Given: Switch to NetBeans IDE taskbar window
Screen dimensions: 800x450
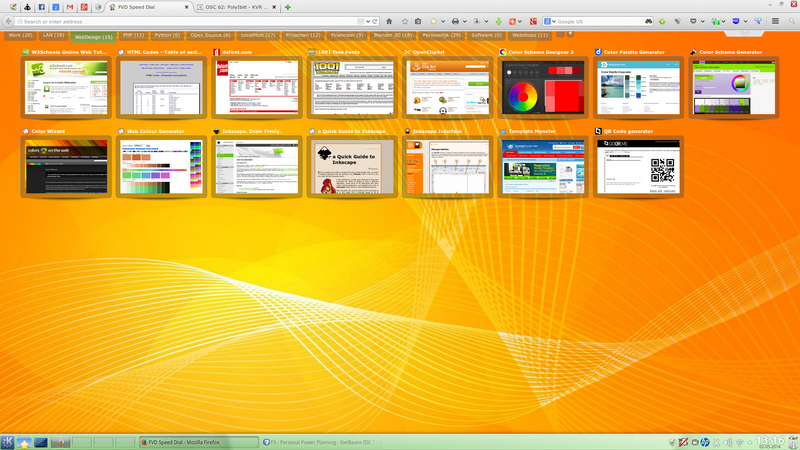Looking at the screenshot, I should (319, 442).
